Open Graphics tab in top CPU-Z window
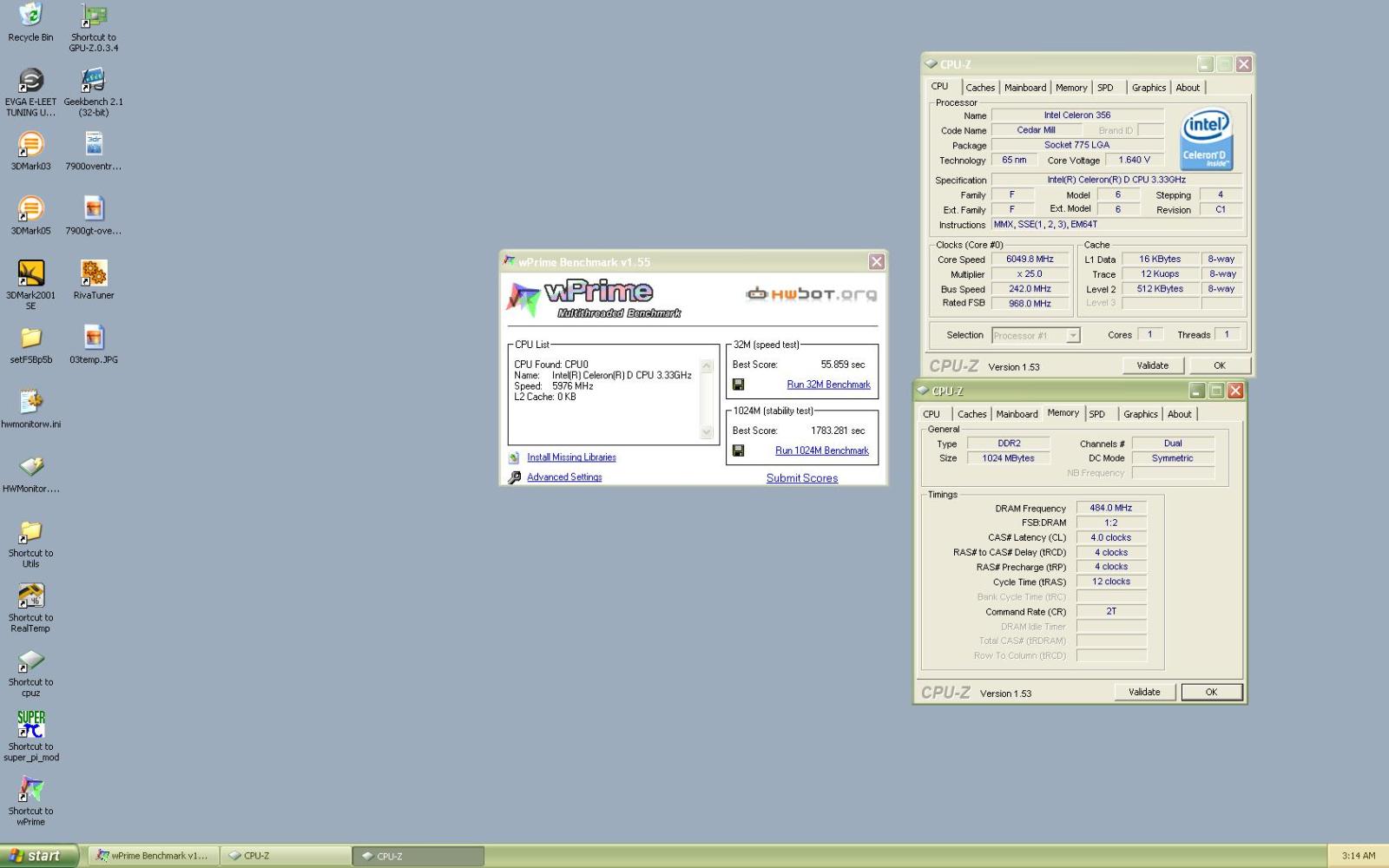Viewport: 1389px width, 868px height. (x=1149, y=88)
